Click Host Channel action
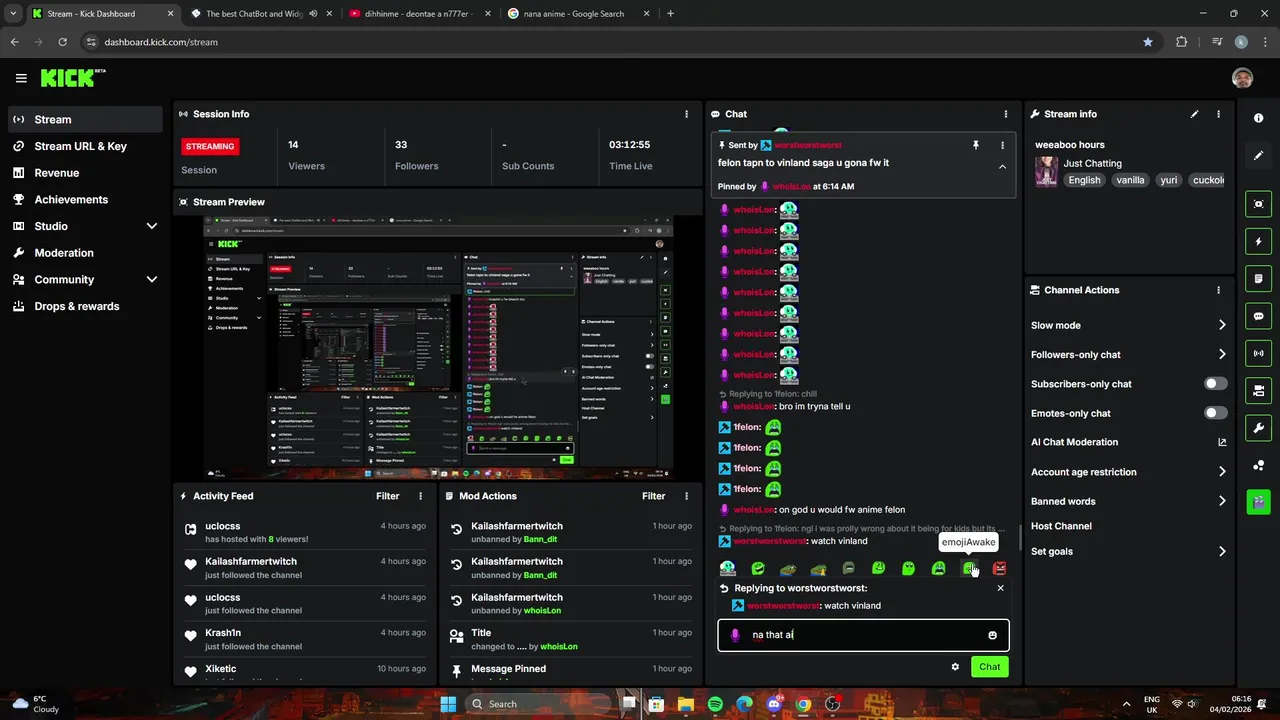Viewport: 1280px width, 720px height. click(1061, 526)
